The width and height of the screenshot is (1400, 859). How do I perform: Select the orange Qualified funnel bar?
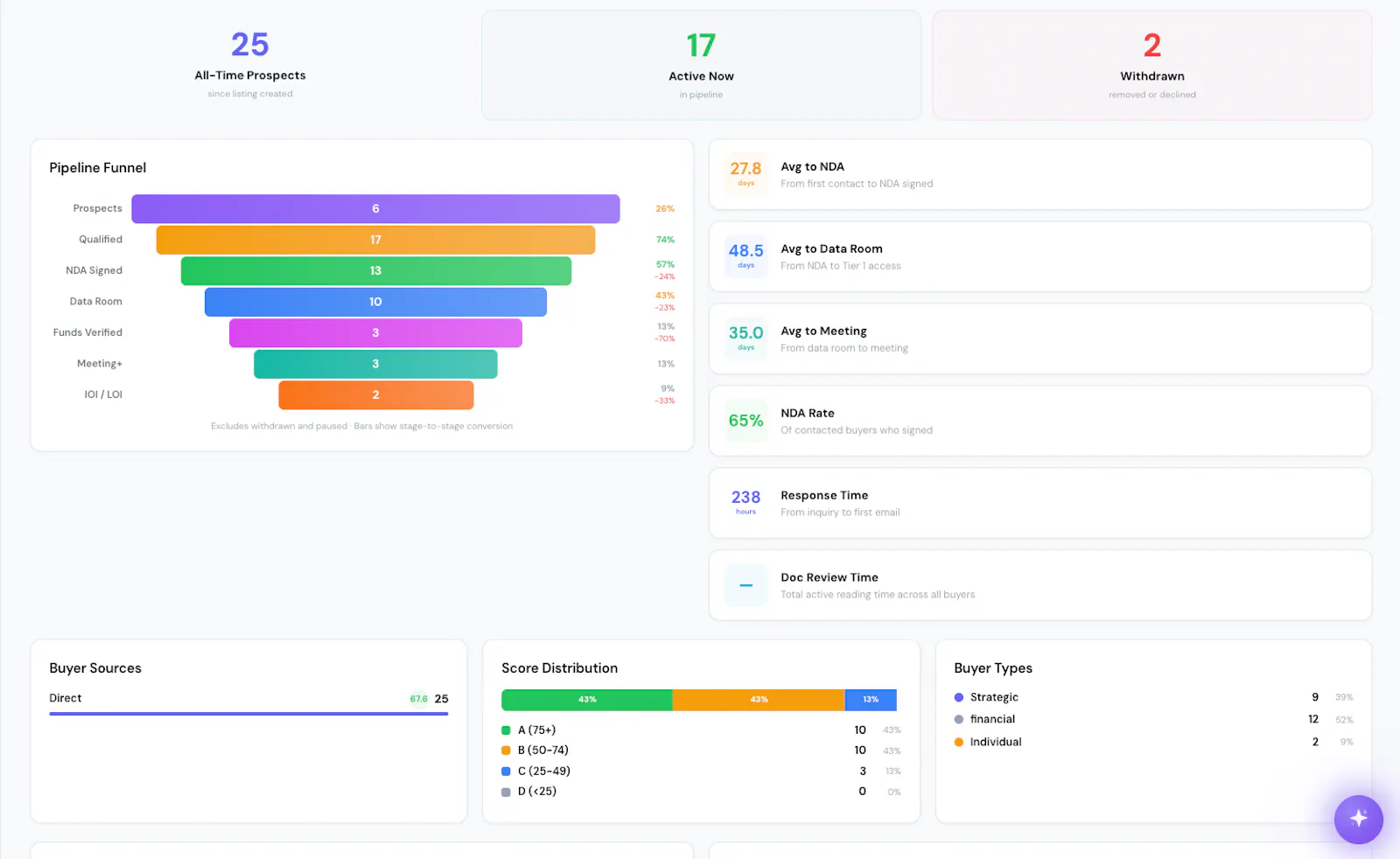pyautogui.click(x=375, y=240)
